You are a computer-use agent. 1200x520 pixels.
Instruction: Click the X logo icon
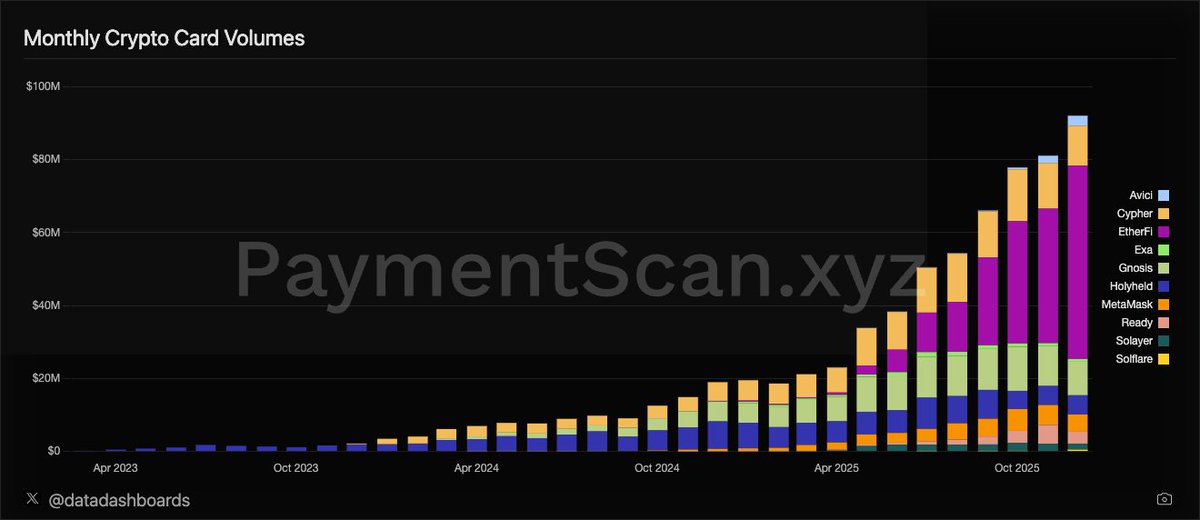[x=32, y=499]
